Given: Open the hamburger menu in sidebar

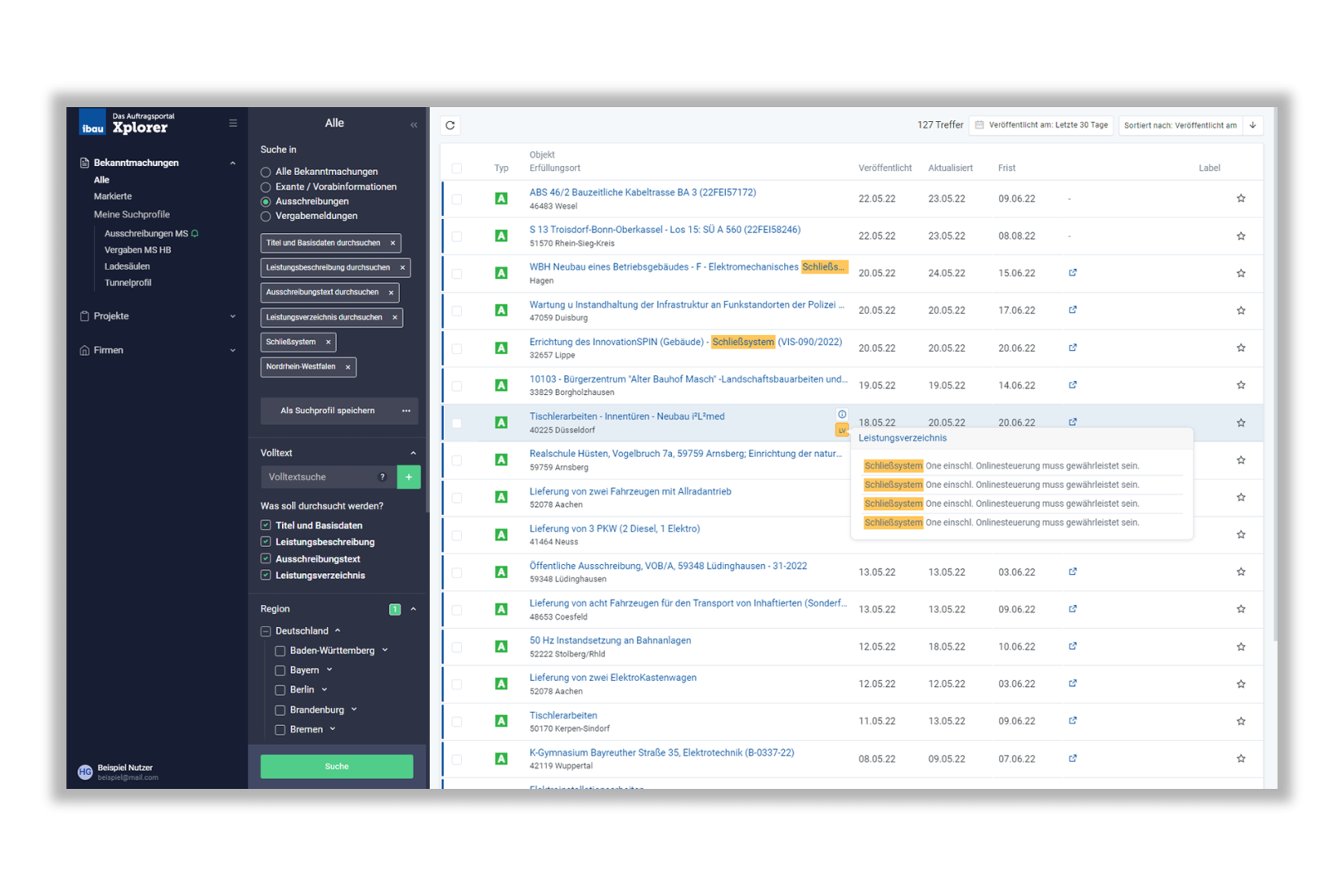Looking at the screenshot, I should [x=233, y=123].
